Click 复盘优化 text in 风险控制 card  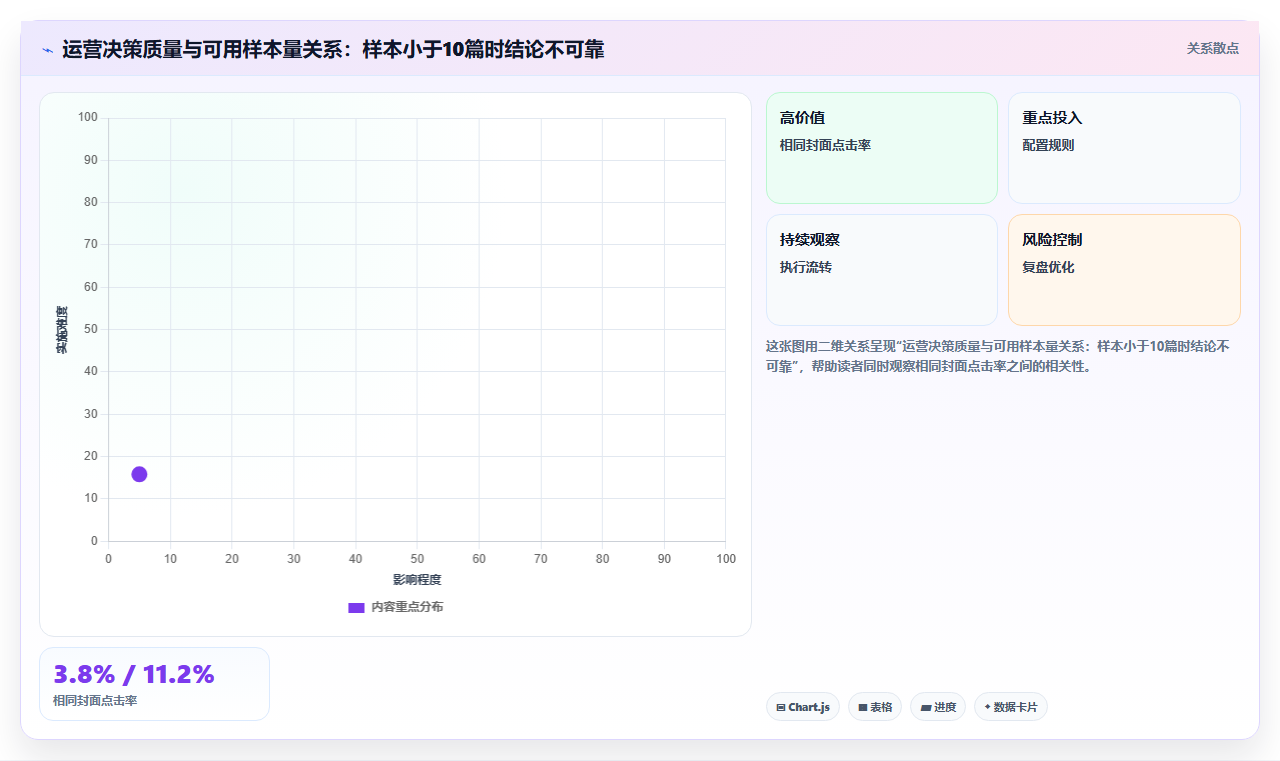click(x=1048, y=267)
